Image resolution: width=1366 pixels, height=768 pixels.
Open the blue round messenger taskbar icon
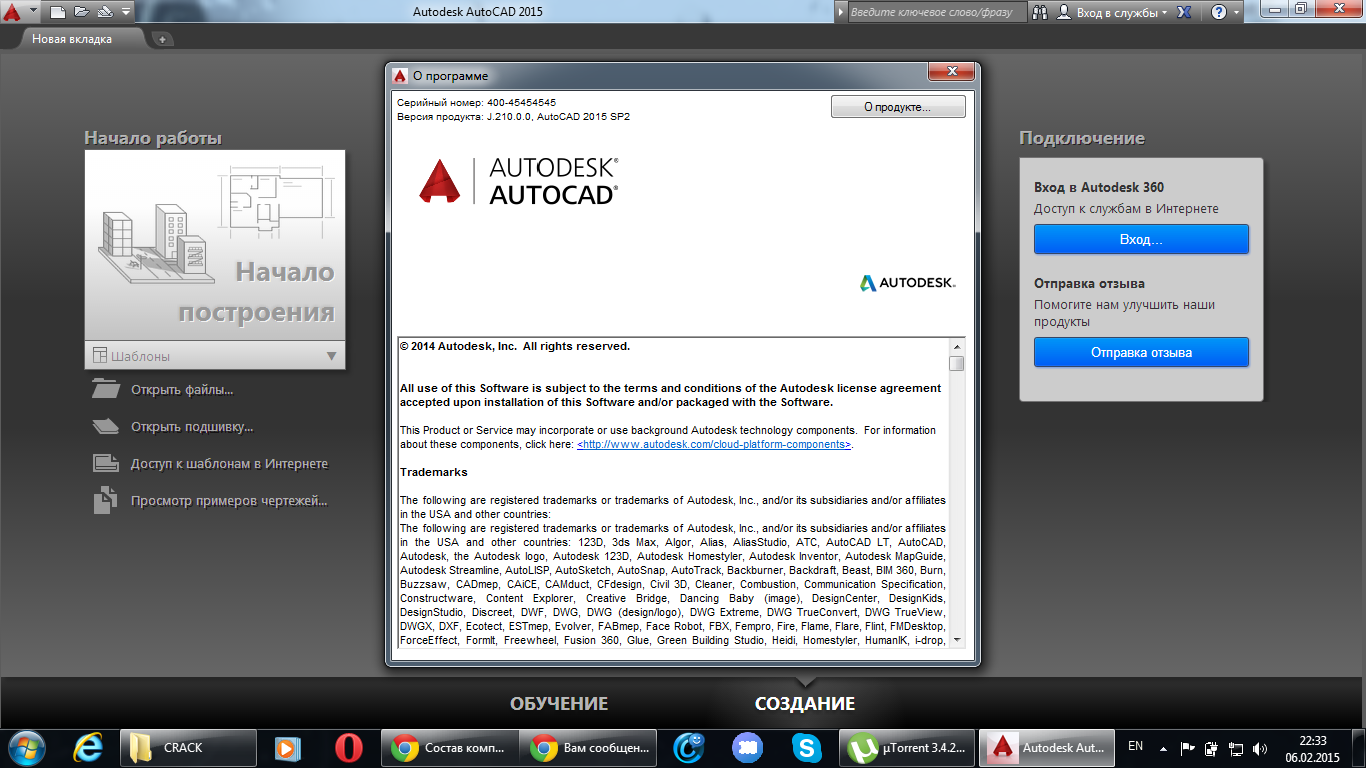tap(747, 747)
